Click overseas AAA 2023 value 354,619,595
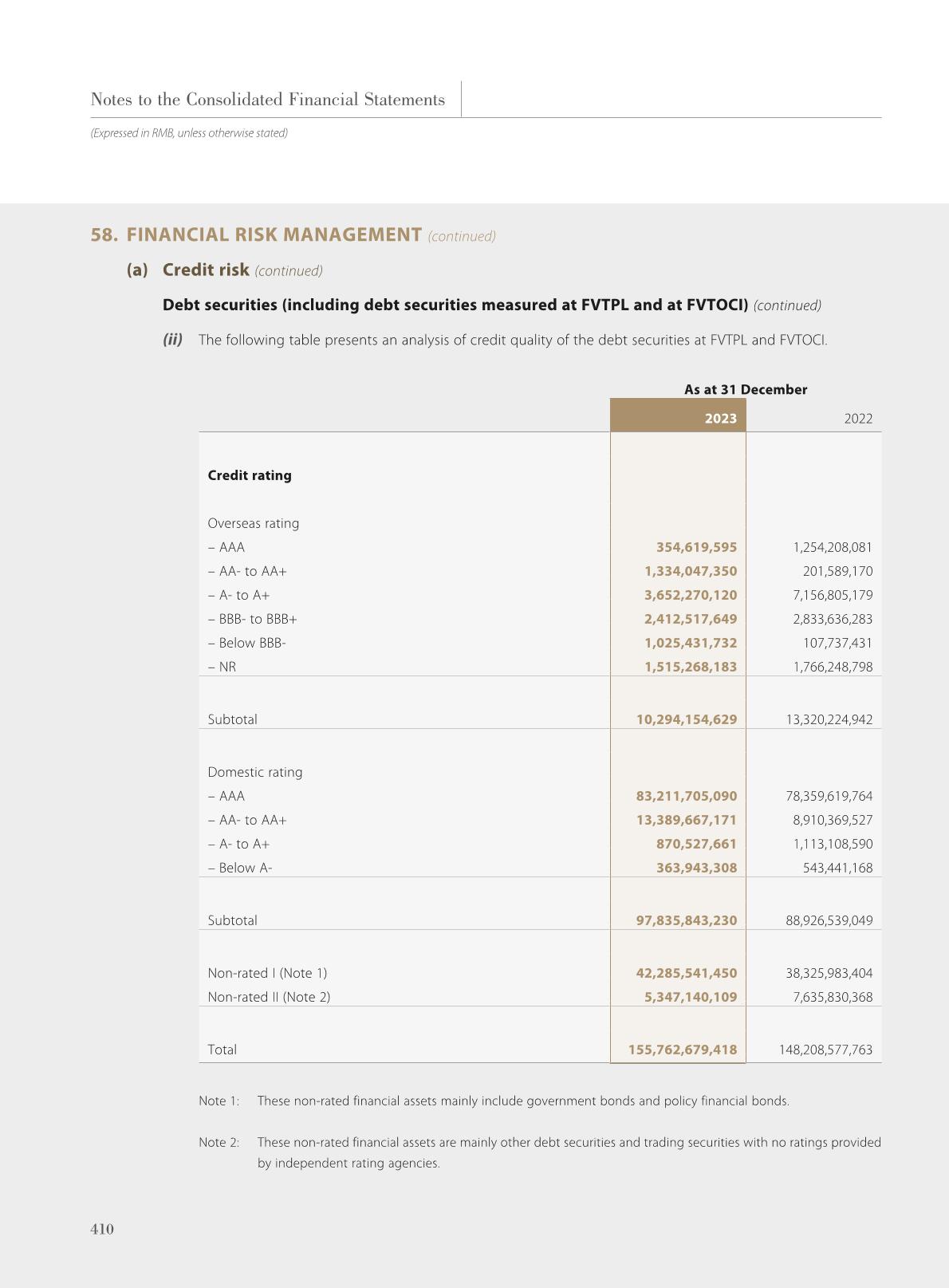Screen dimensions: 949x1288 coord(696,548)
